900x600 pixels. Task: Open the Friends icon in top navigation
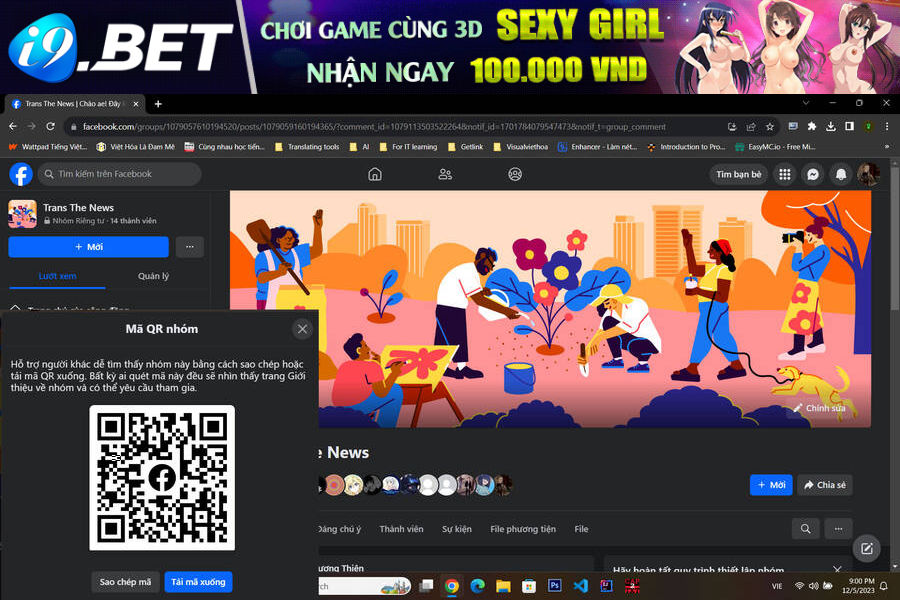[445, 174]
